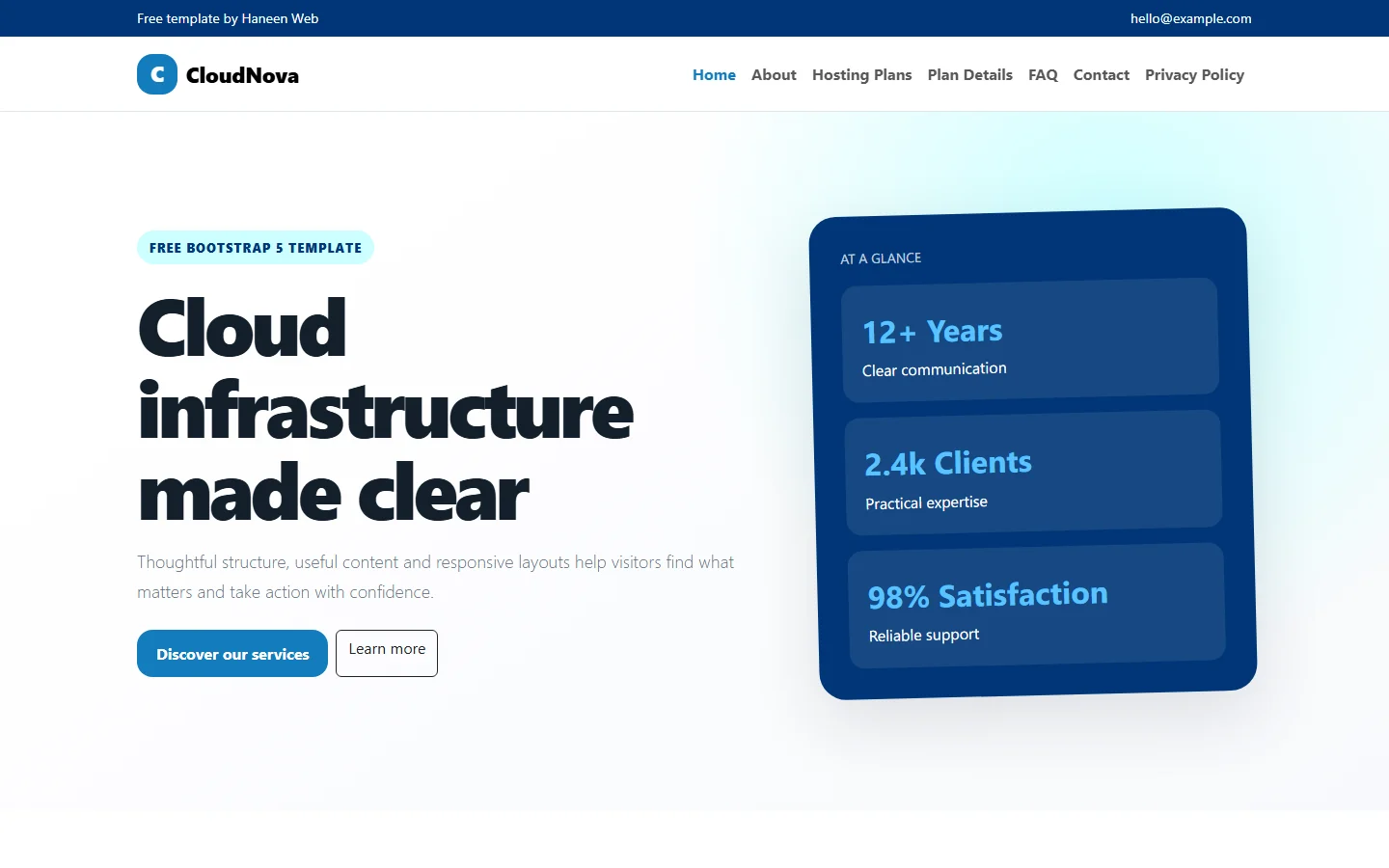The image size is (1389, 868).
Task: Click the Learn more button
Action: 387,653
